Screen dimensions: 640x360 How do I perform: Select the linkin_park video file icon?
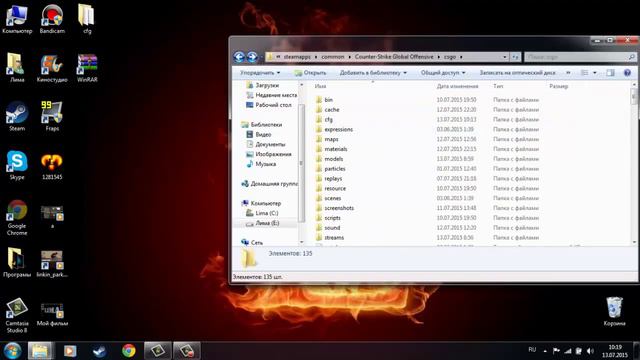pos(52,263)
